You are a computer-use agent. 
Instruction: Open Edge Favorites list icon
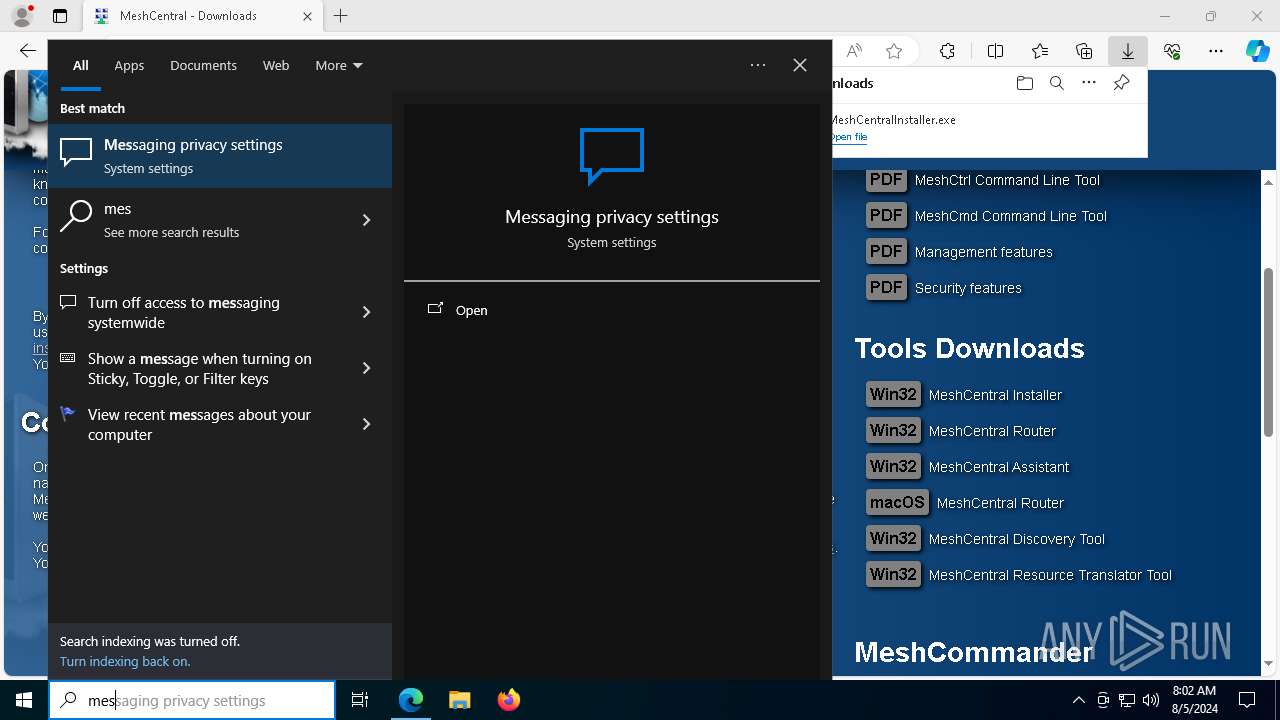pos(1040,51)
